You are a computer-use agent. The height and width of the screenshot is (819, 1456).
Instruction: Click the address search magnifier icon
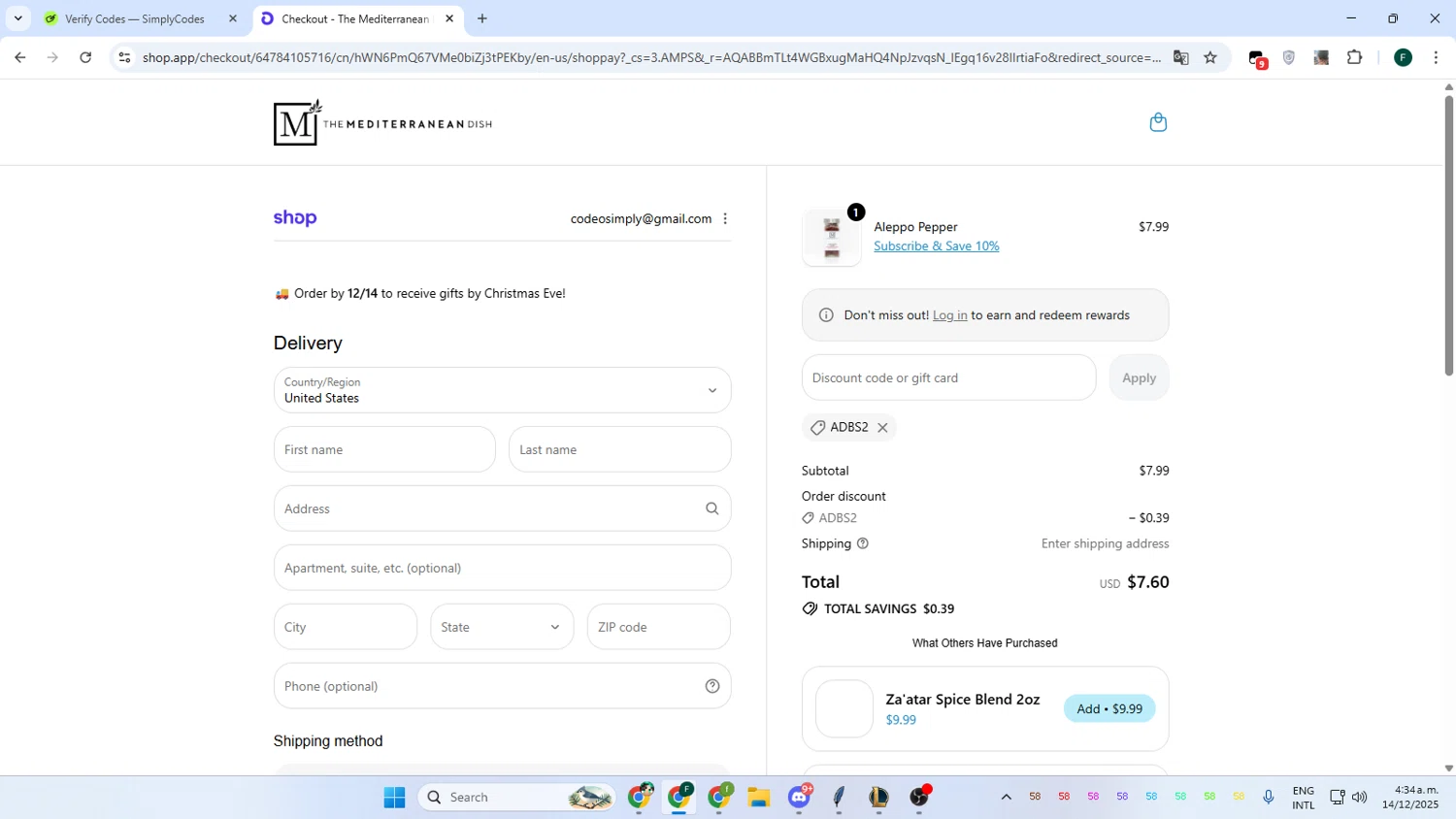711,508
